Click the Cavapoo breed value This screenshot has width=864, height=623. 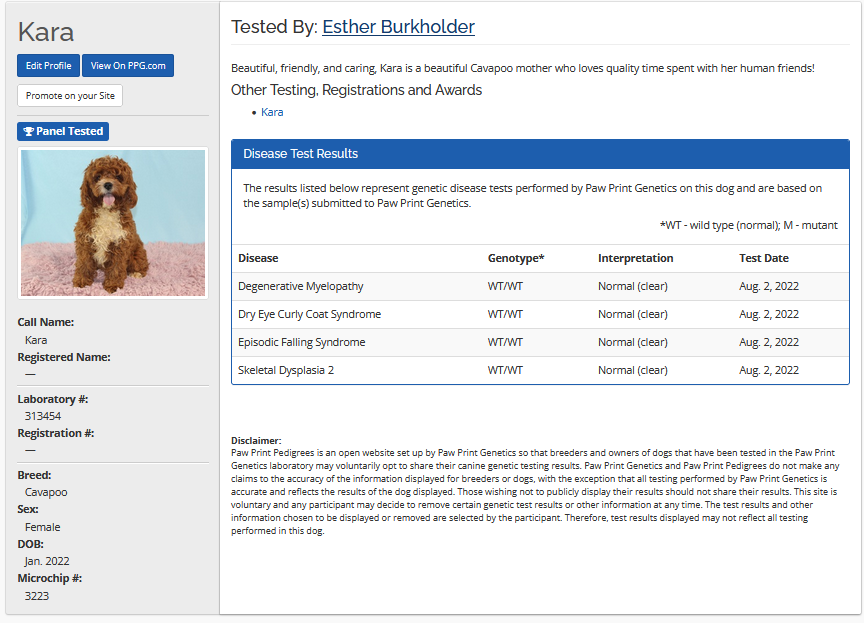(46, 492)
